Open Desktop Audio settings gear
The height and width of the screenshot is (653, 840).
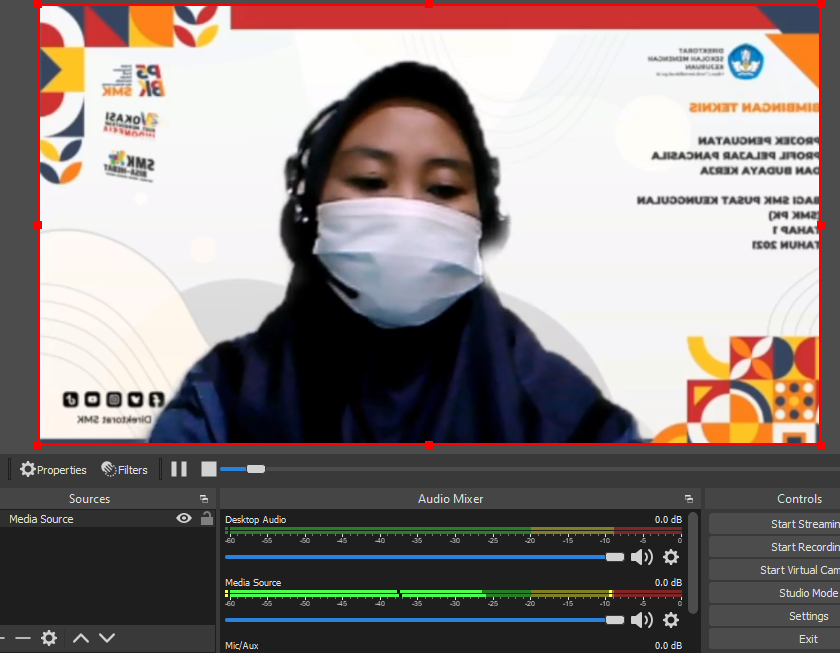click(671, 557)
